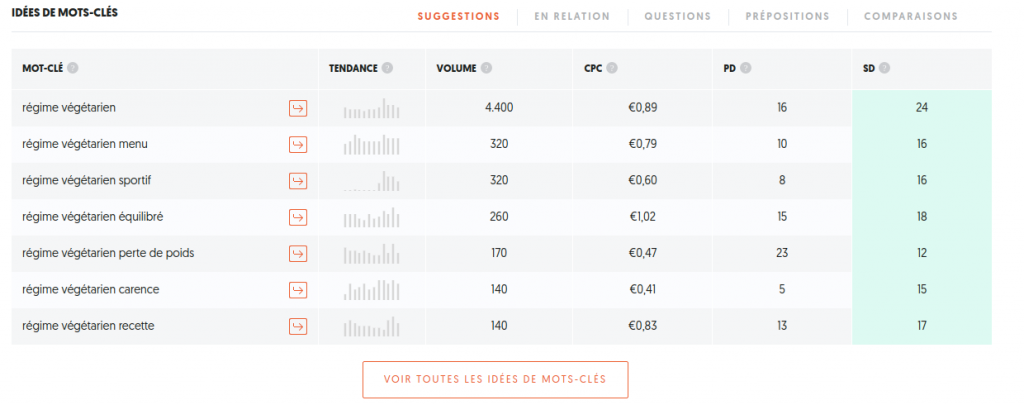Open arrow icon for 'régime végétarien équilibré'
This screenshot has height=405, width=1024.
tap(298, 217)
